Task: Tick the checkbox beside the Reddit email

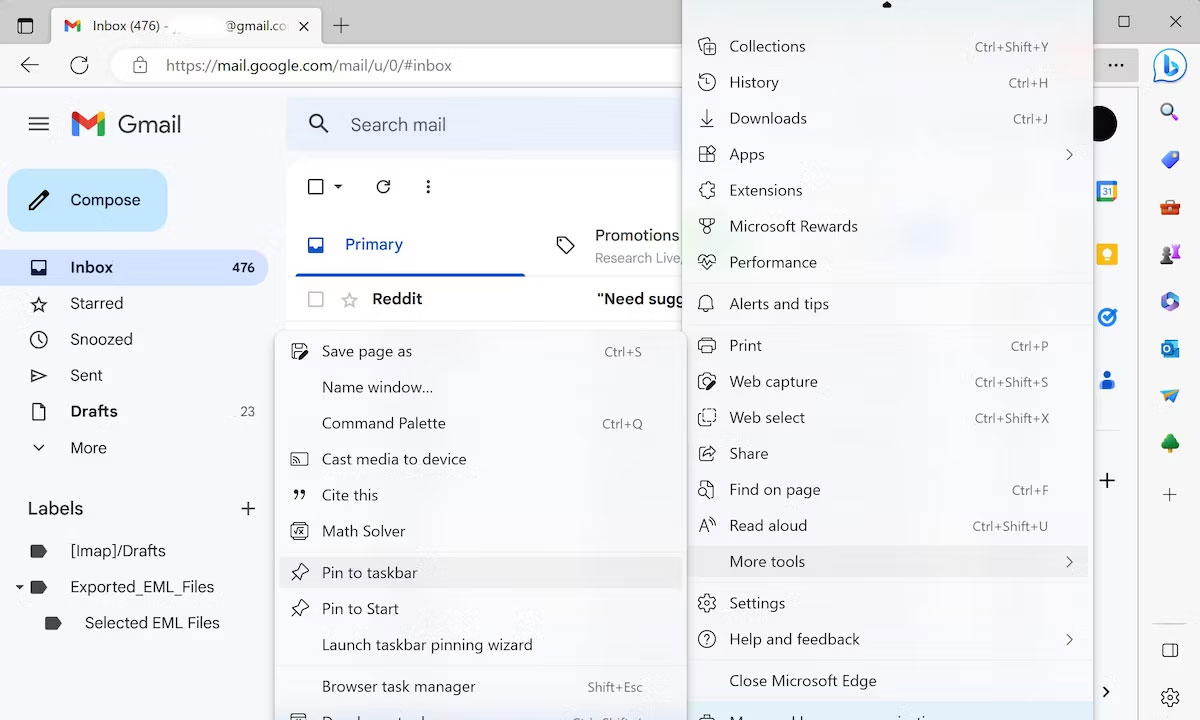Action: point(316,299)
